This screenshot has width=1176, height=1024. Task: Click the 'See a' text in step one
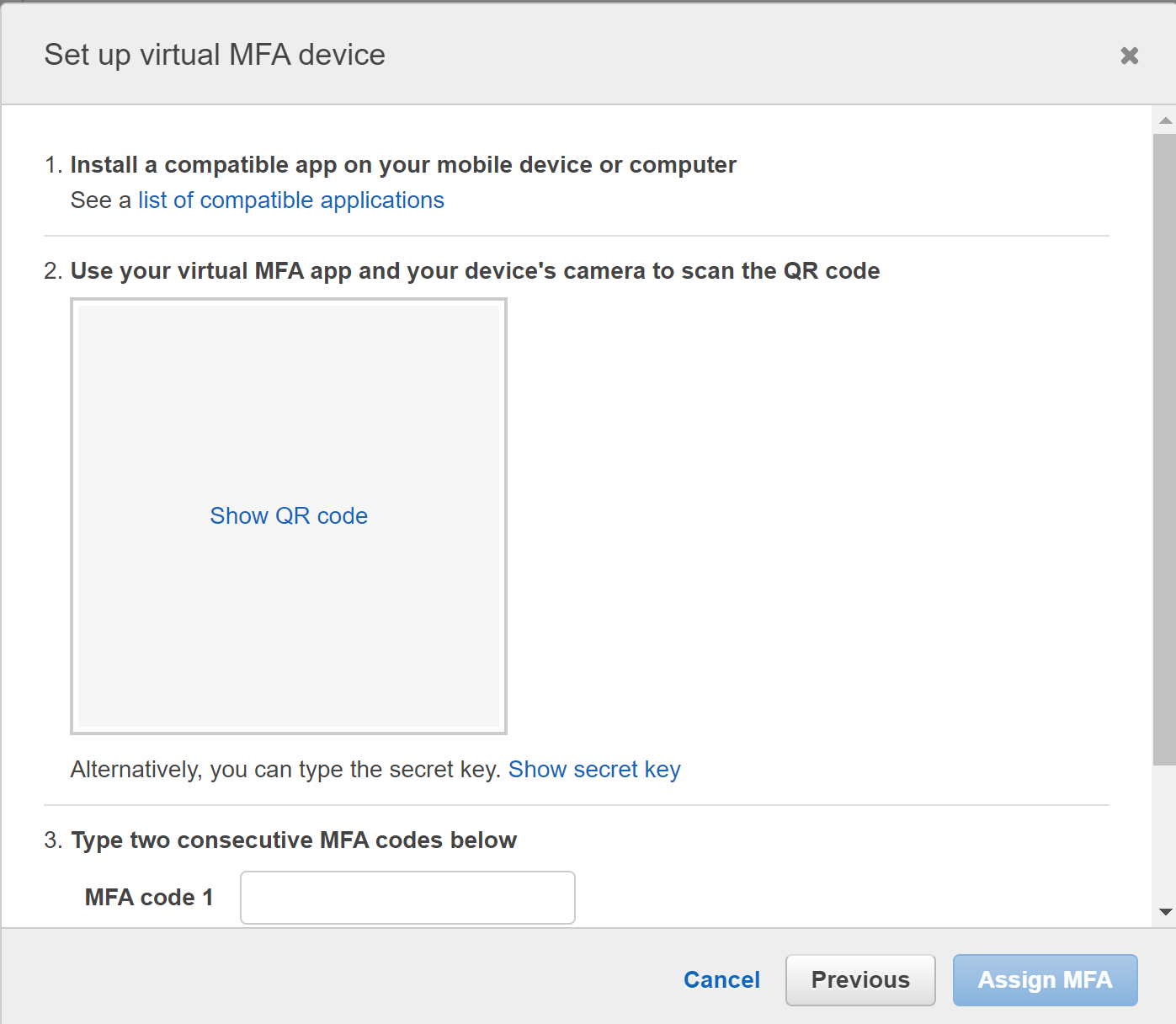tap(100, 200)
